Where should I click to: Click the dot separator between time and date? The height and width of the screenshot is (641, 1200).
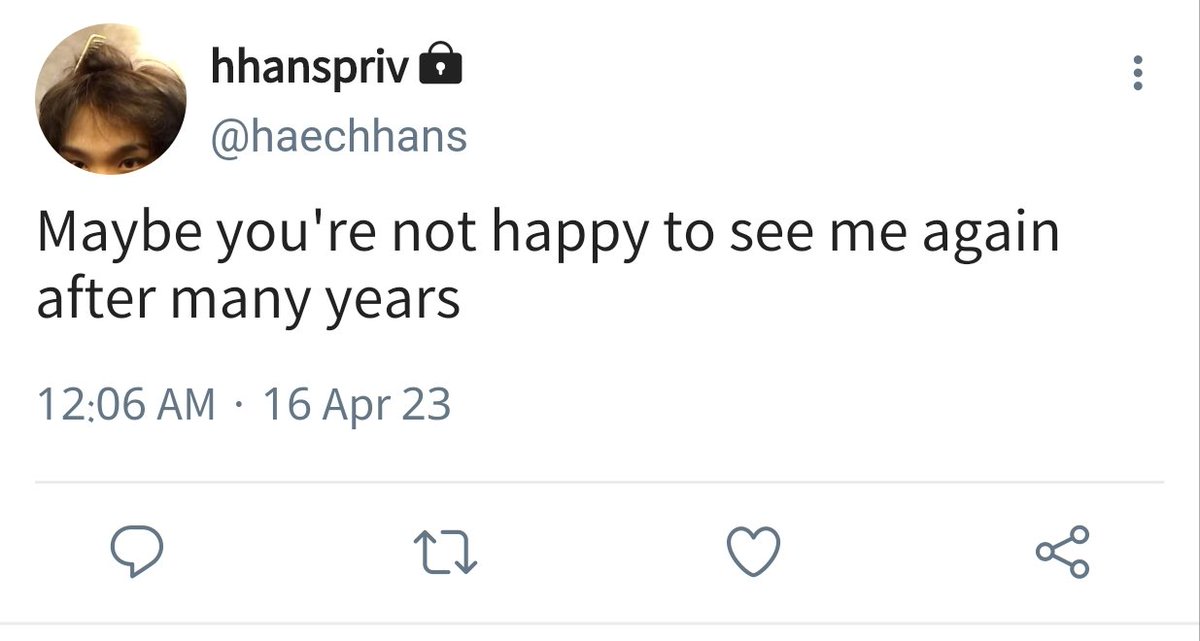point(239,406)
